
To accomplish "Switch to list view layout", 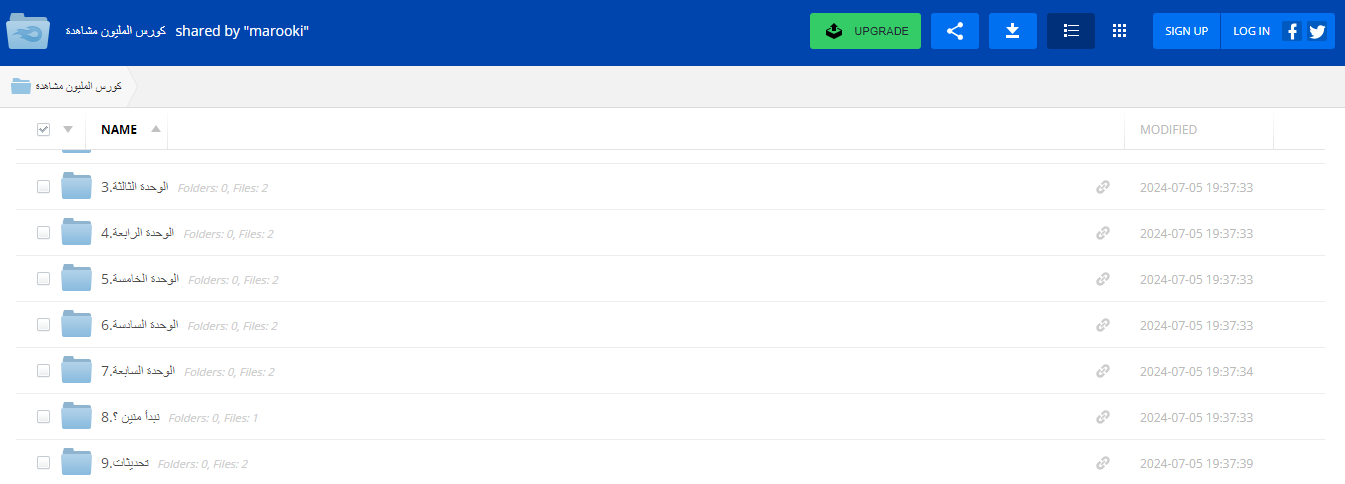I will 1070,31.
